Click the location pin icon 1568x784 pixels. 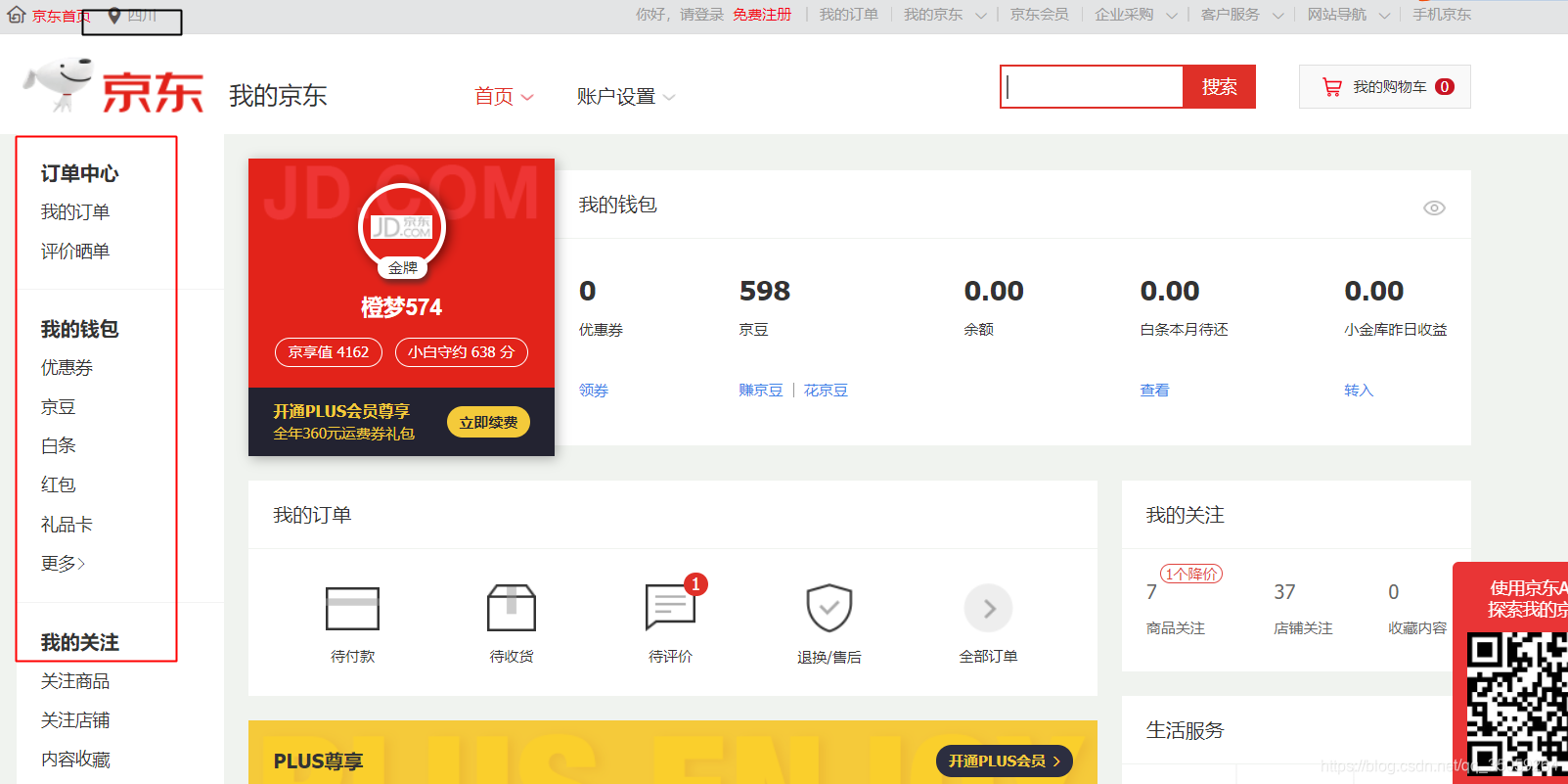click(114, 16)
